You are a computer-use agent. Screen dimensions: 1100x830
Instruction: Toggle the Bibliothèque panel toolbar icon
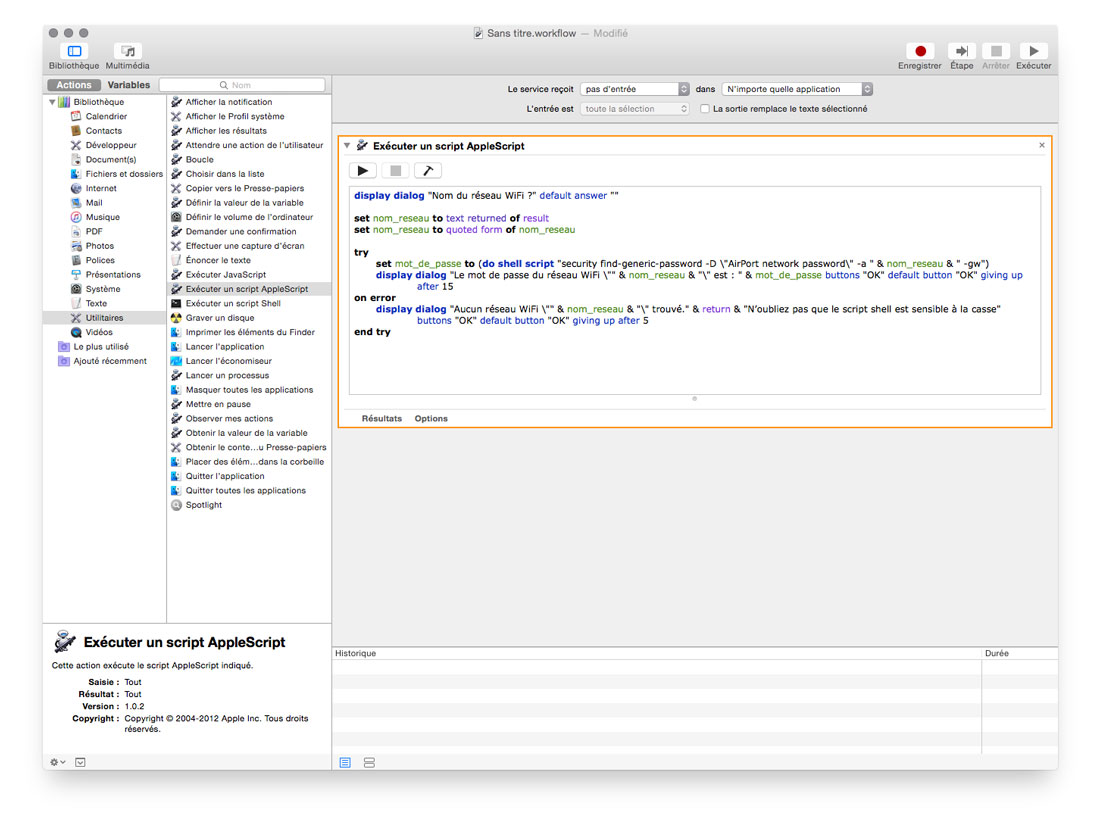(74, 51)
